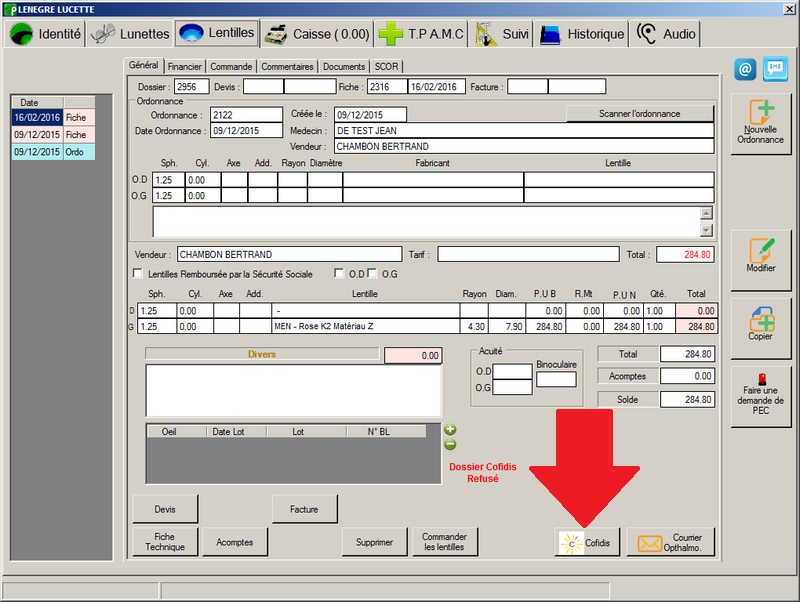The height and width of the screenshot is (602, 800).
Task: Click the Binoculaire acuité field
Action: click(x=556, y=379)
